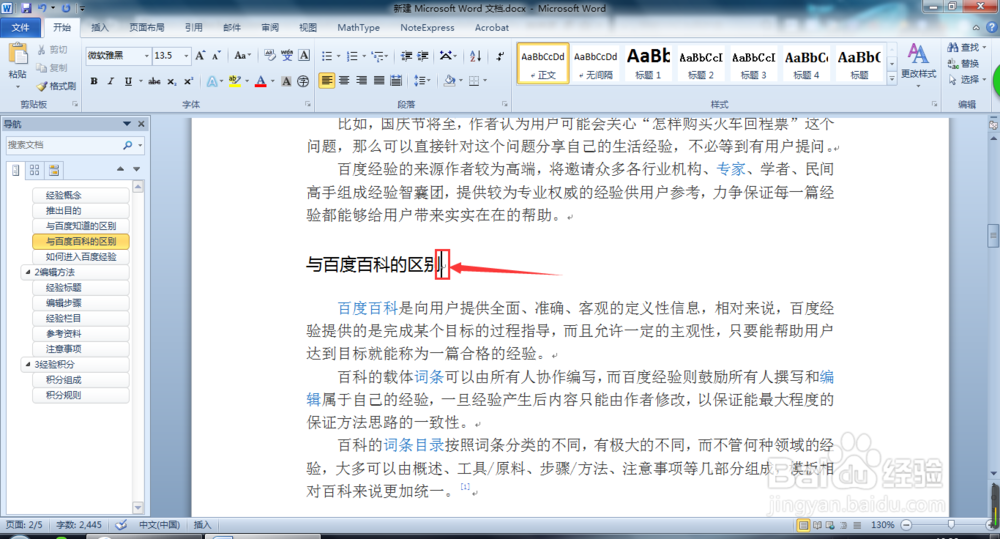The image size is (1000, 539).
Task: Apply left text alignment
Action: coord(327,81)
